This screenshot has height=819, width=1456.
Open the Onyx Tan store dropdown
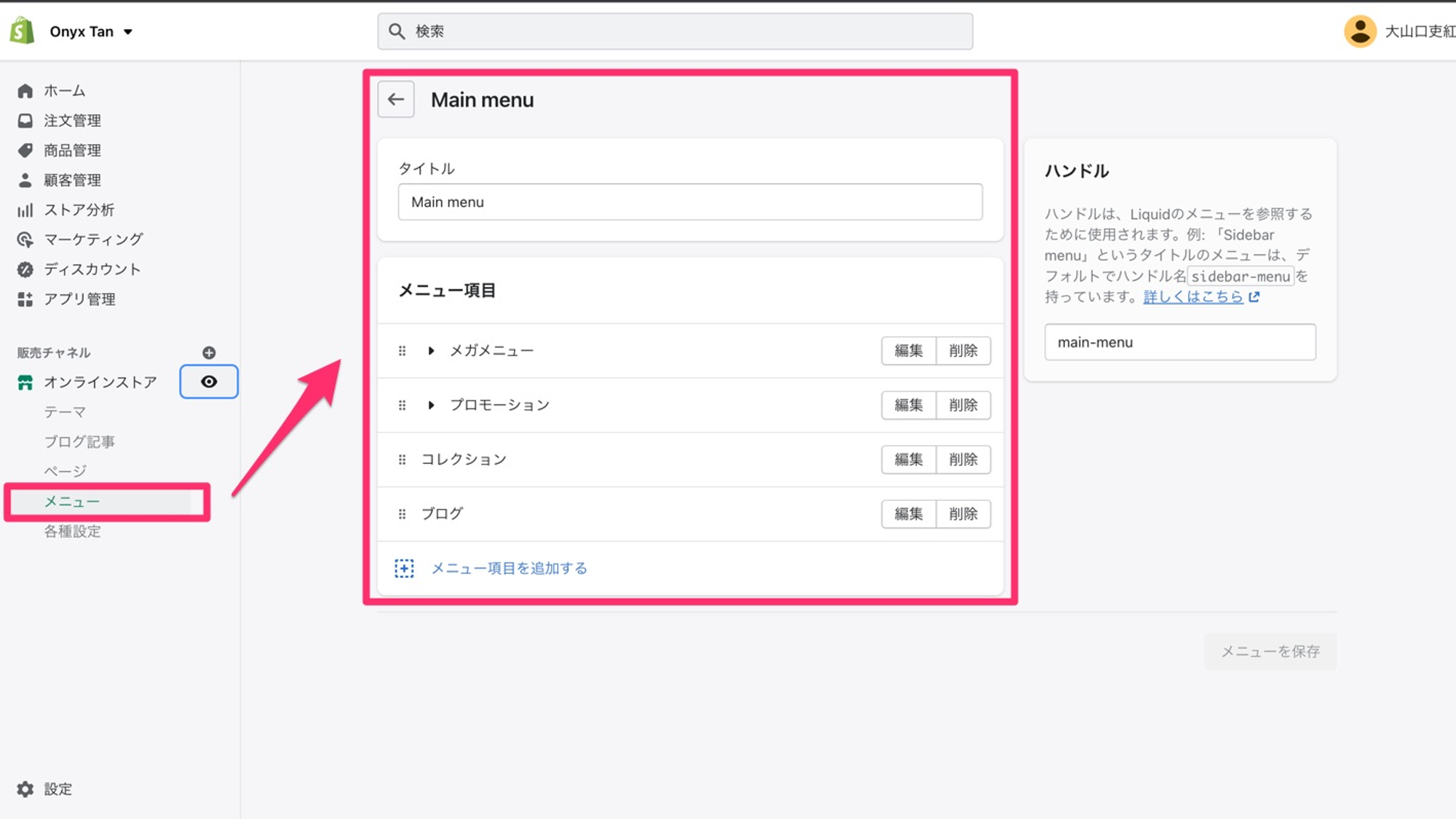coord(91,31)
